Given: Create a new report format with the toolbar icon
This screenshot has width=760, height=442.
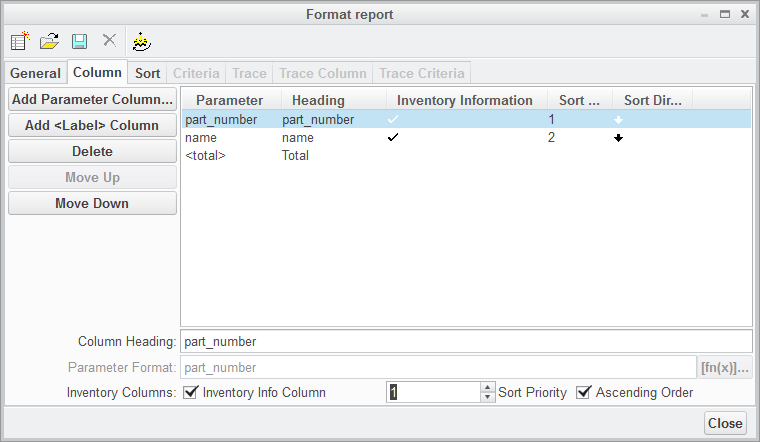Looking at the screenshot, I should (x=20, y=41).
